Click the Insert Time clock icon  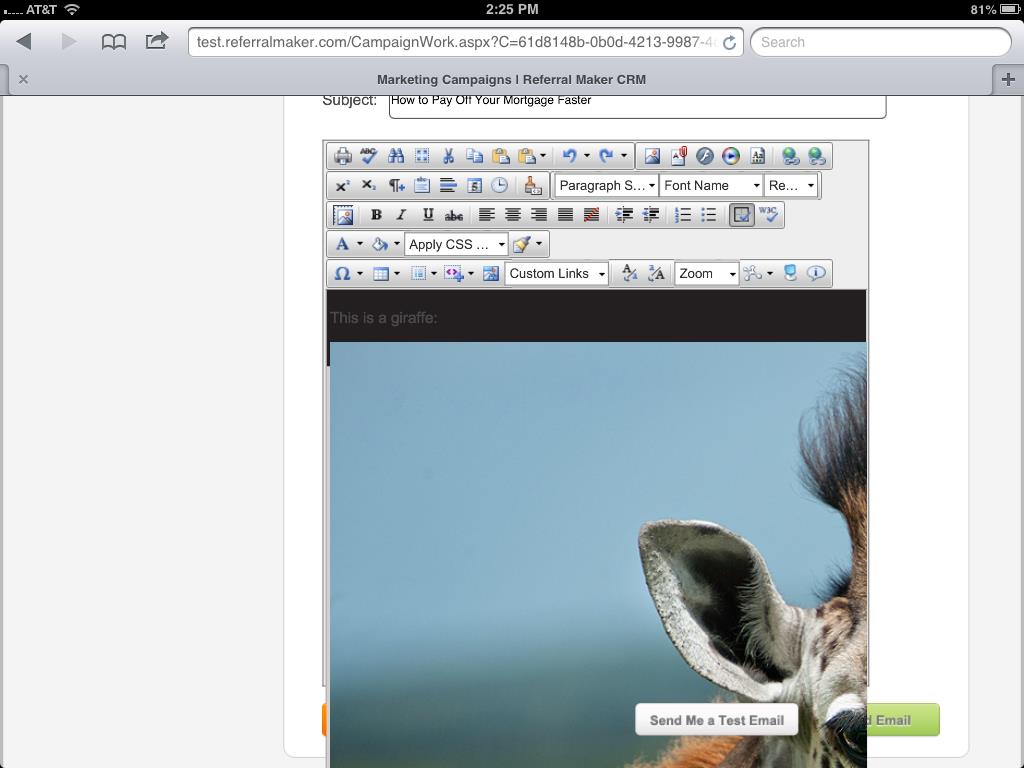(500, 185)
